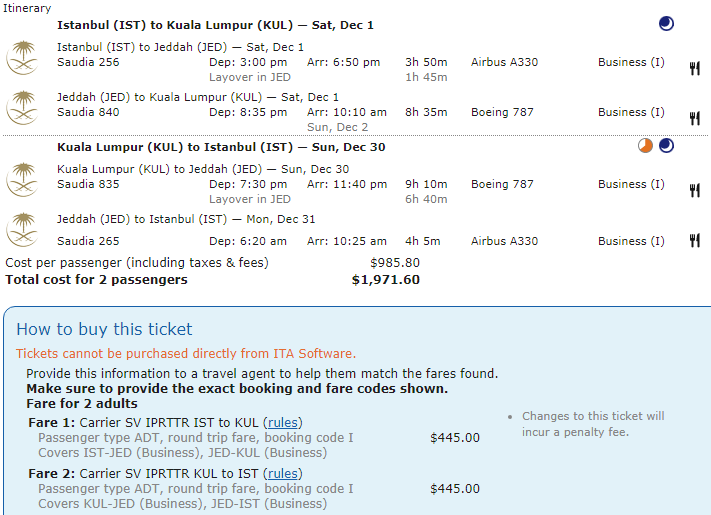Click the meal icon for Saudia 256
This screenshot has height=515, width=711.
coord(694,68)
